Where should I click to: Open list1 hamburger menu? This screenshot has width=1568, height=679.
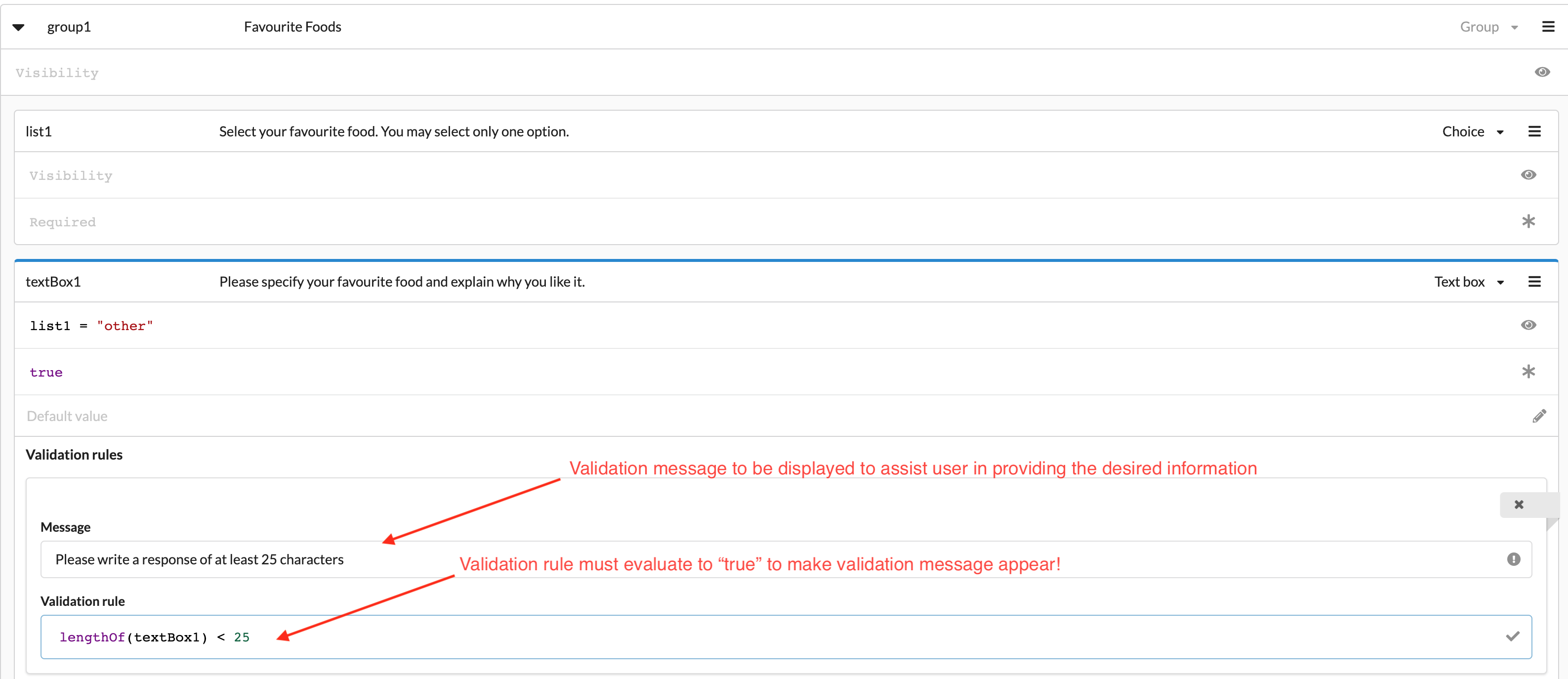click(x=1534, y=131)
